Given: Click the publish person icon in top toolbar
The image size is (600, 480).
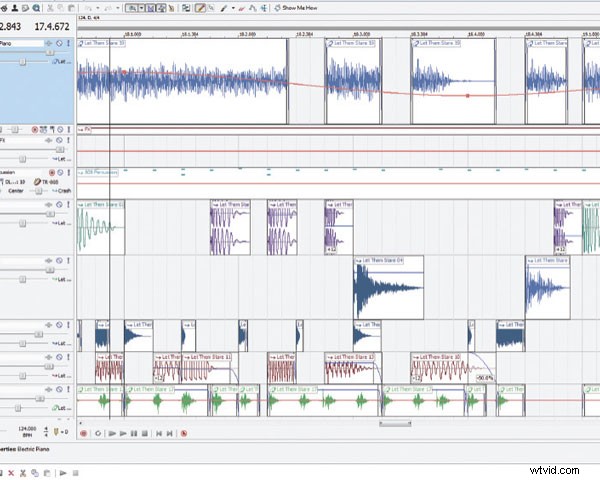Looking at the screenshot, I should tap(15, 8).
